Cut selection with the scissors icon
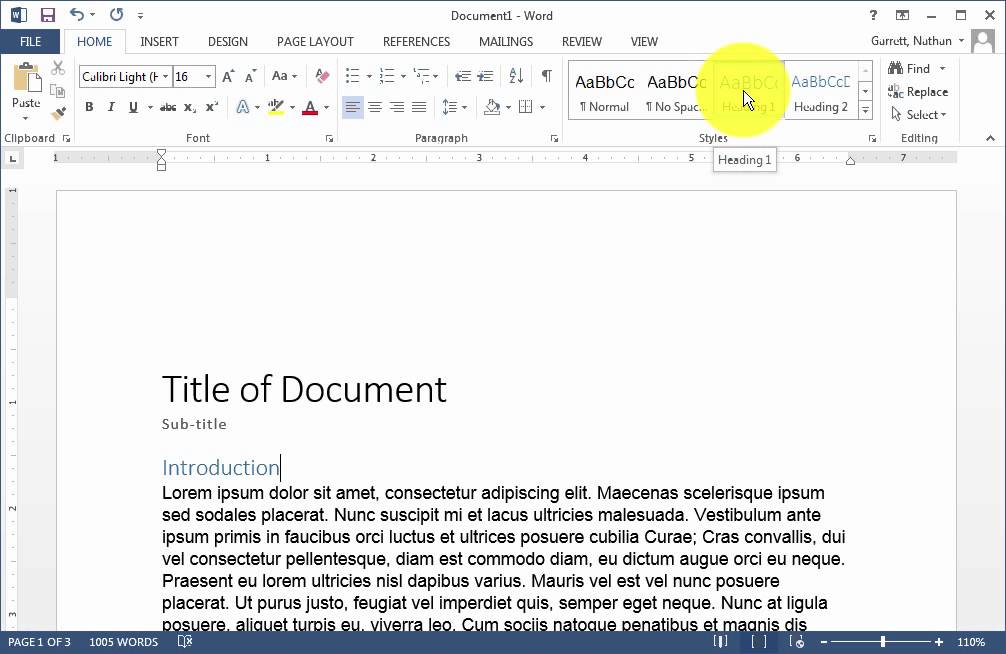 [58, 68]
